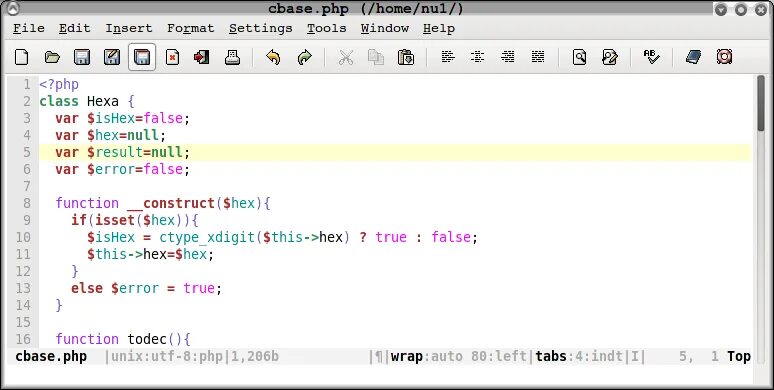
Task: Click the tabs:4:indt status bar entry
Action: 581,356
